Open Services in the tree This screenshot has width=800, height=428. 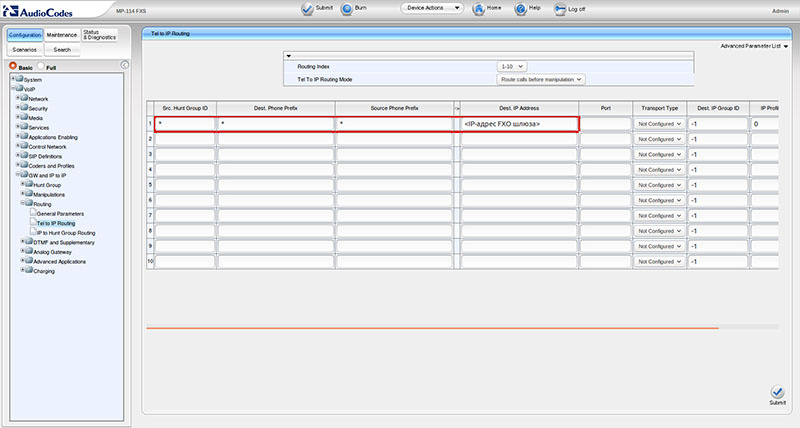[x=39, y=128]
